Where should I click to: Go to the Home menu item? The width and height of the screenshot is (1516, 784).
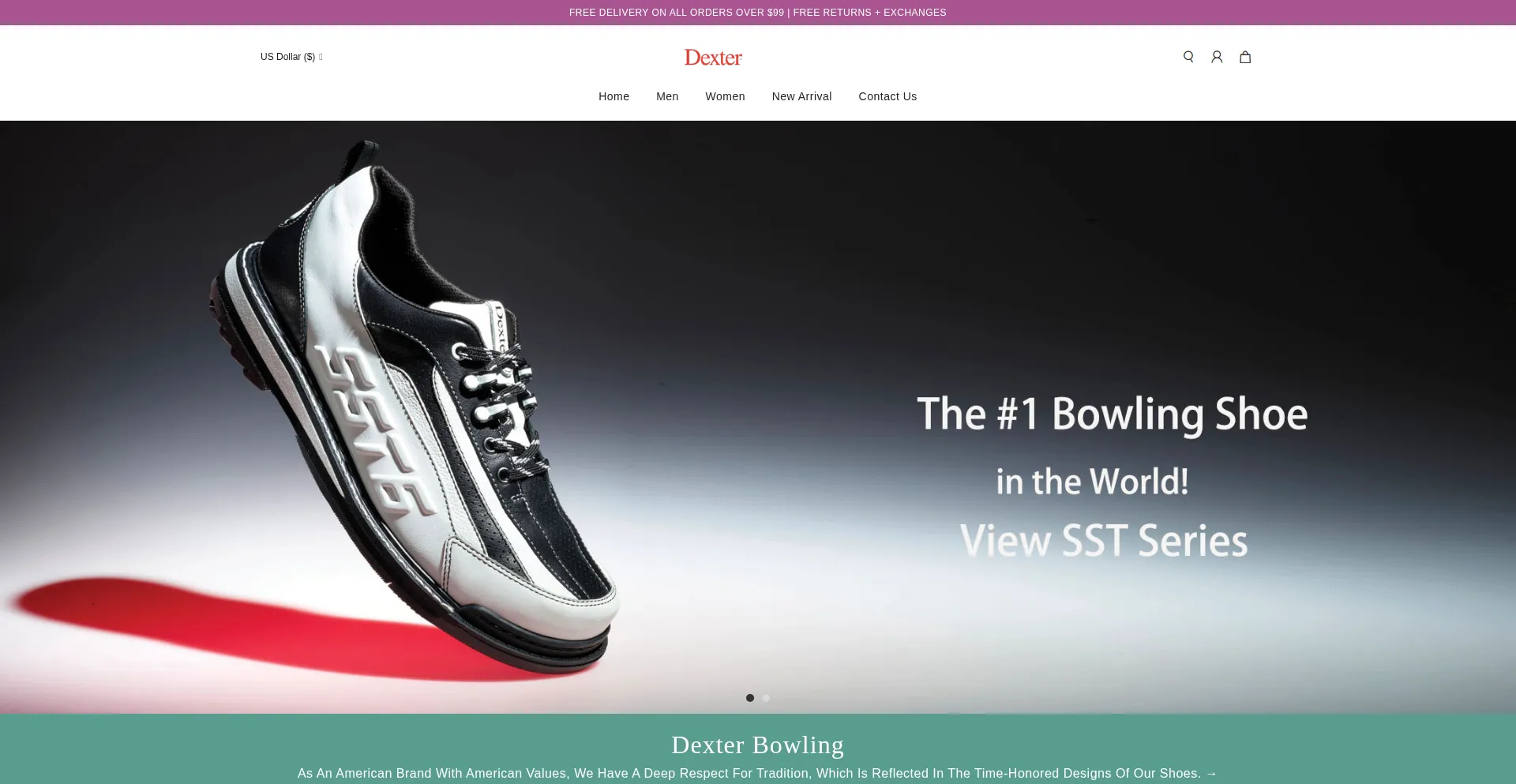coord(614,96)
